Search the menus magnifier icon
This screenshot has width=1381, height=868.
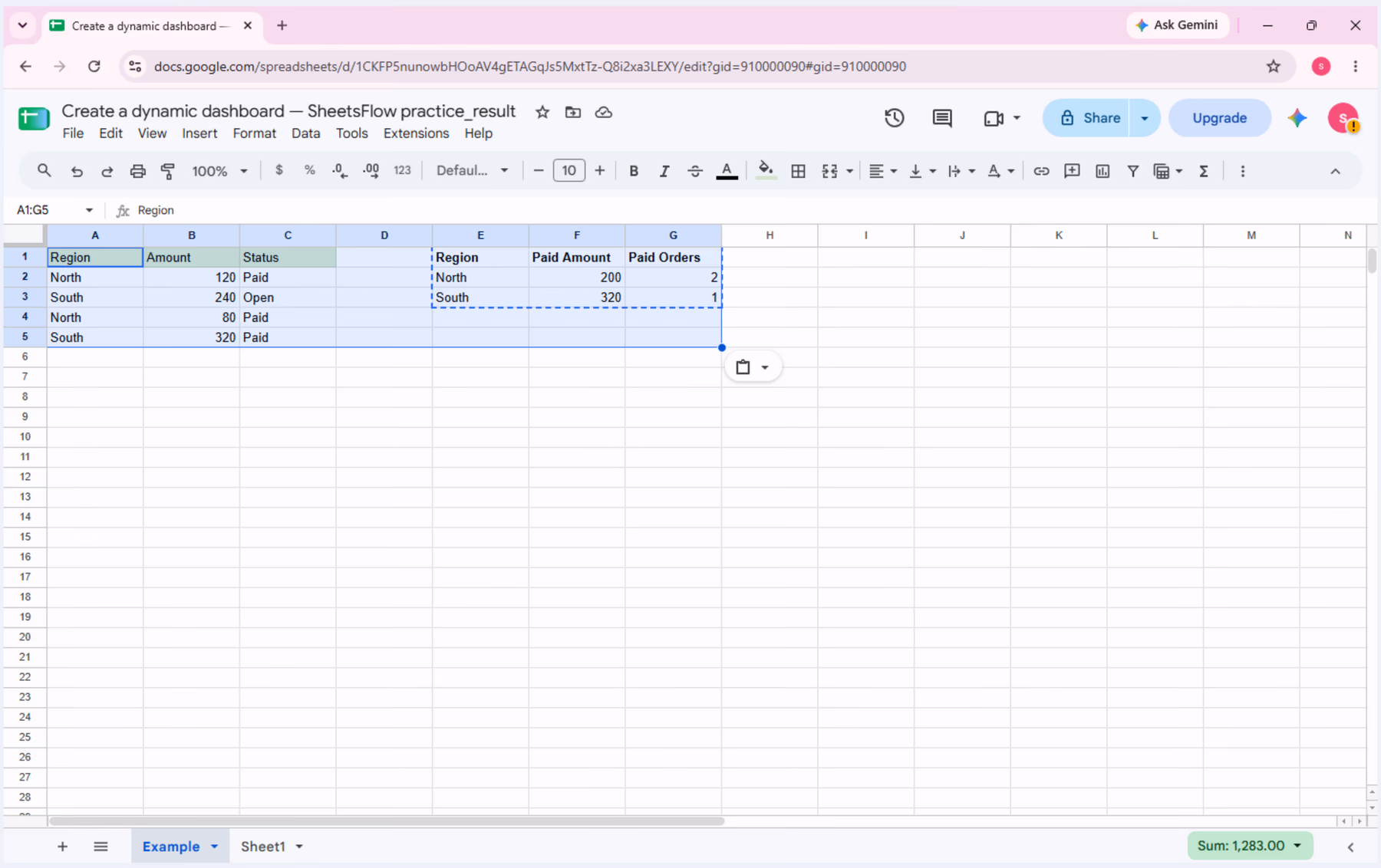[44, 171]
